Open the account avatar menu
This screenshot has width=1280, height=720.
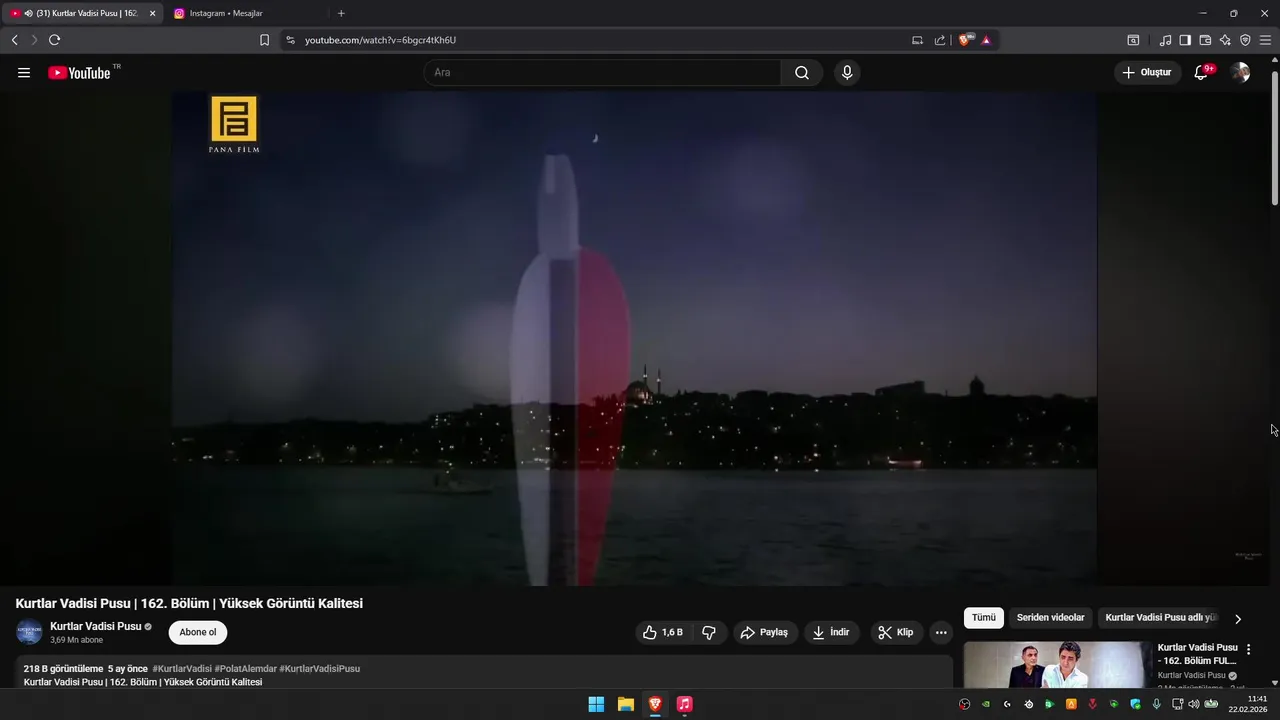[x=1240, y=73]
